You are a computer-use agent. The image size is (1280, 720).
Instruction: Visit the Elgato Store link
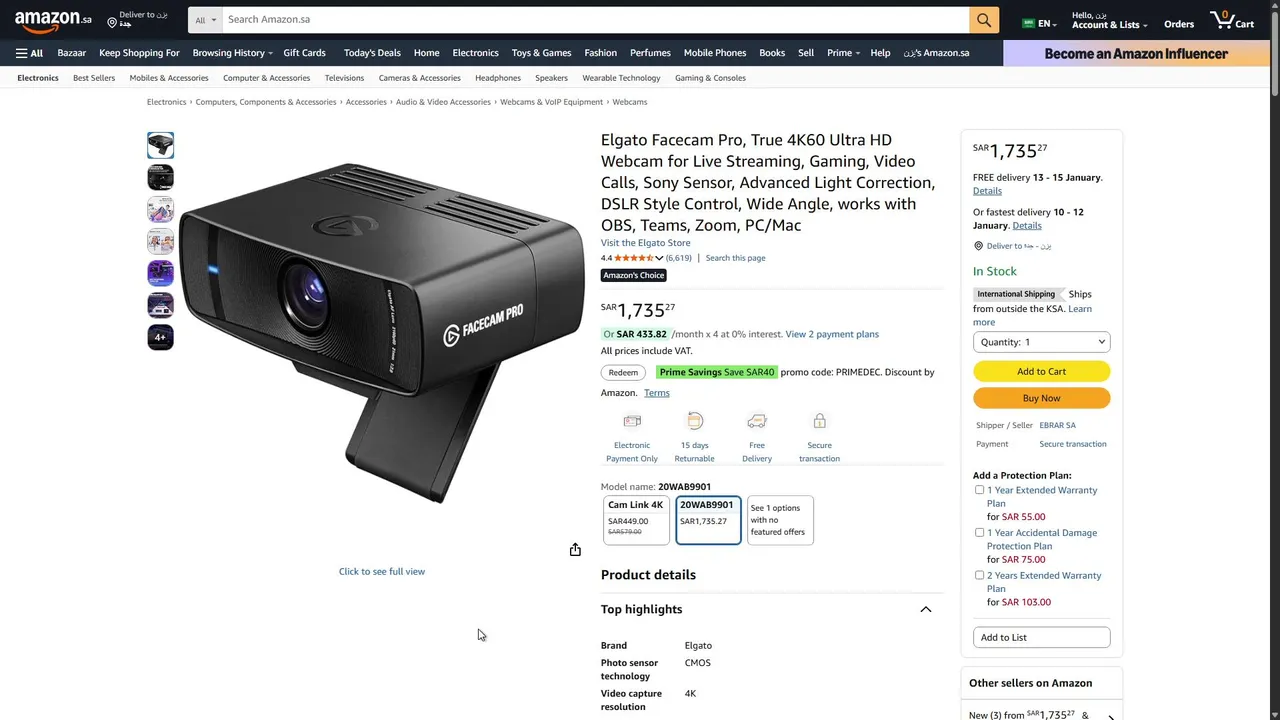coord(645,243)
